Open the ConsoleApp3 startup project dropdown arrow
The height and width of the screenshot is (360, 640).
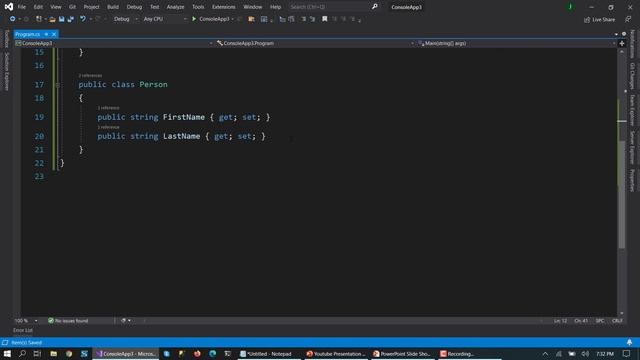point(233,19)
